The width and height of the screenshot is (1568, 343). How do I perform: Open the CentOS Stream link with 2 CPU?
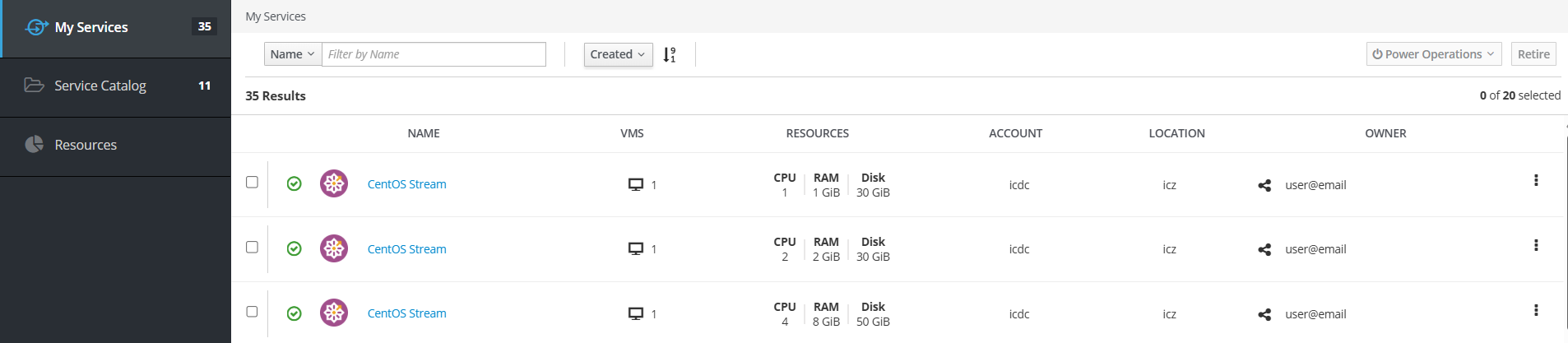(406, 249)
